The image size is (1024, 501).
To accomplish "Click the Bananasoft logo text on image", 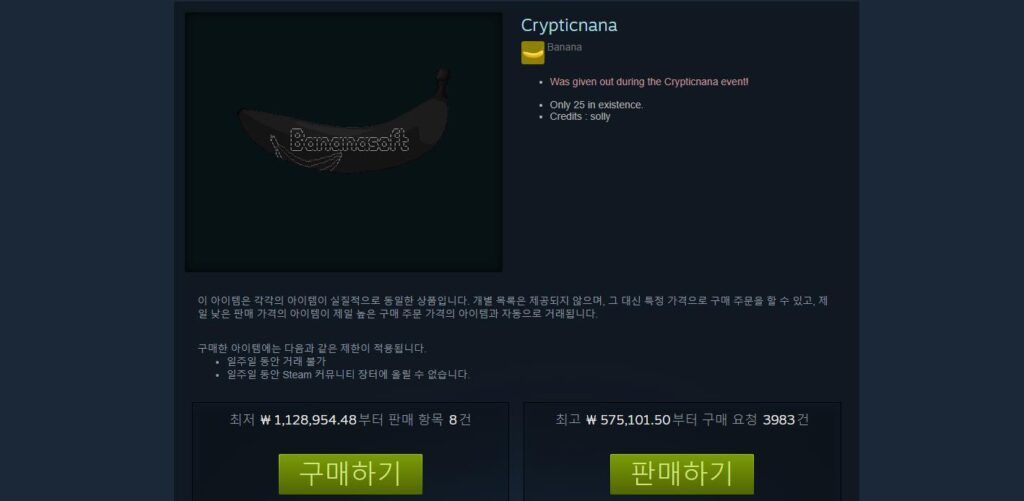I will click(349, 140).
